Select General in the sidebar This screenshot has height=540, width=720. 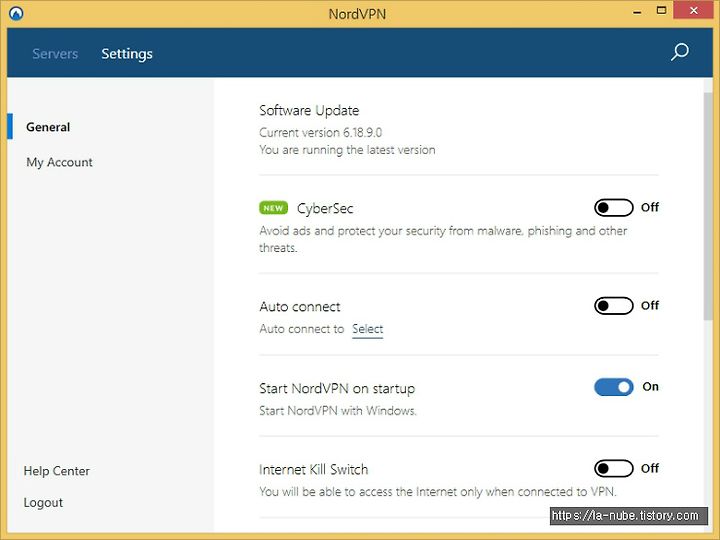coord(48,127)
